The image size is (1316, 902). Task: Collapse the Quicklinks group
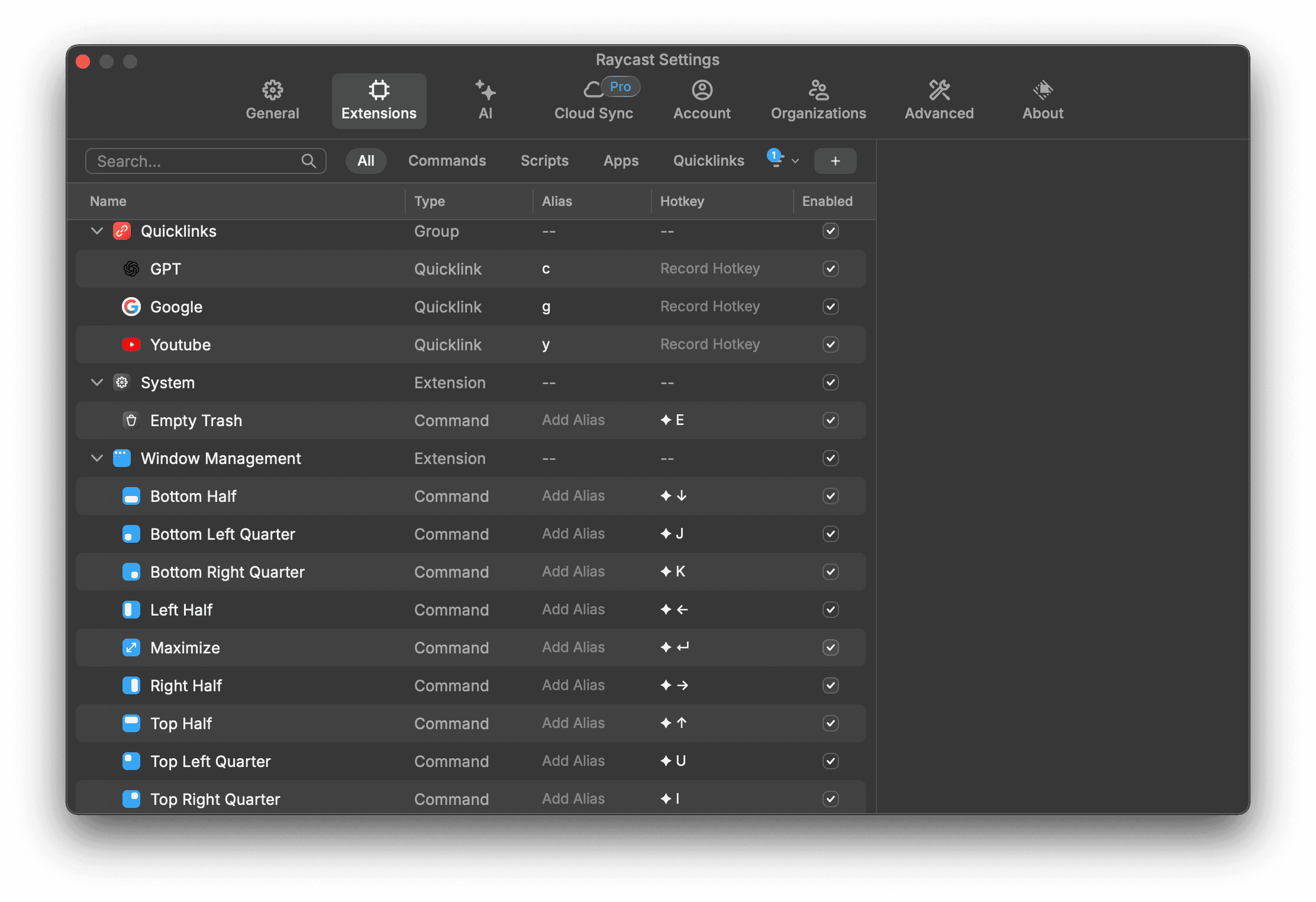(x=97, y=231)
